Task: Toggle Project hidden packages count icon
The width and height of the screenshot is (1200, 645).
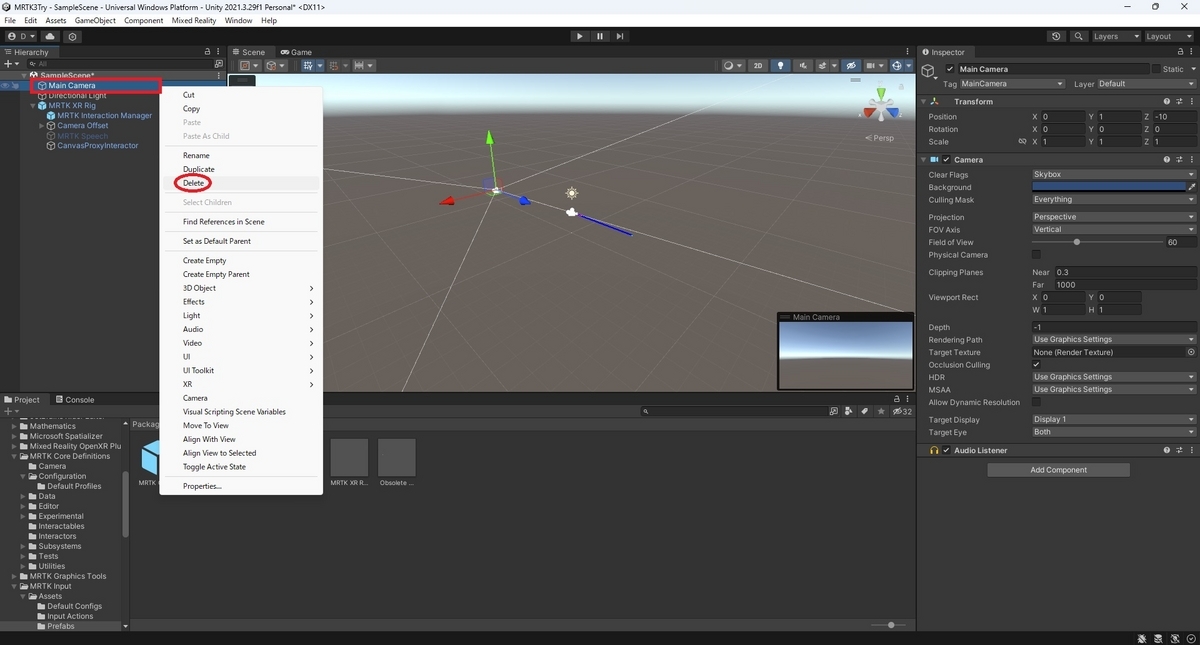Action: coord(902,411)
